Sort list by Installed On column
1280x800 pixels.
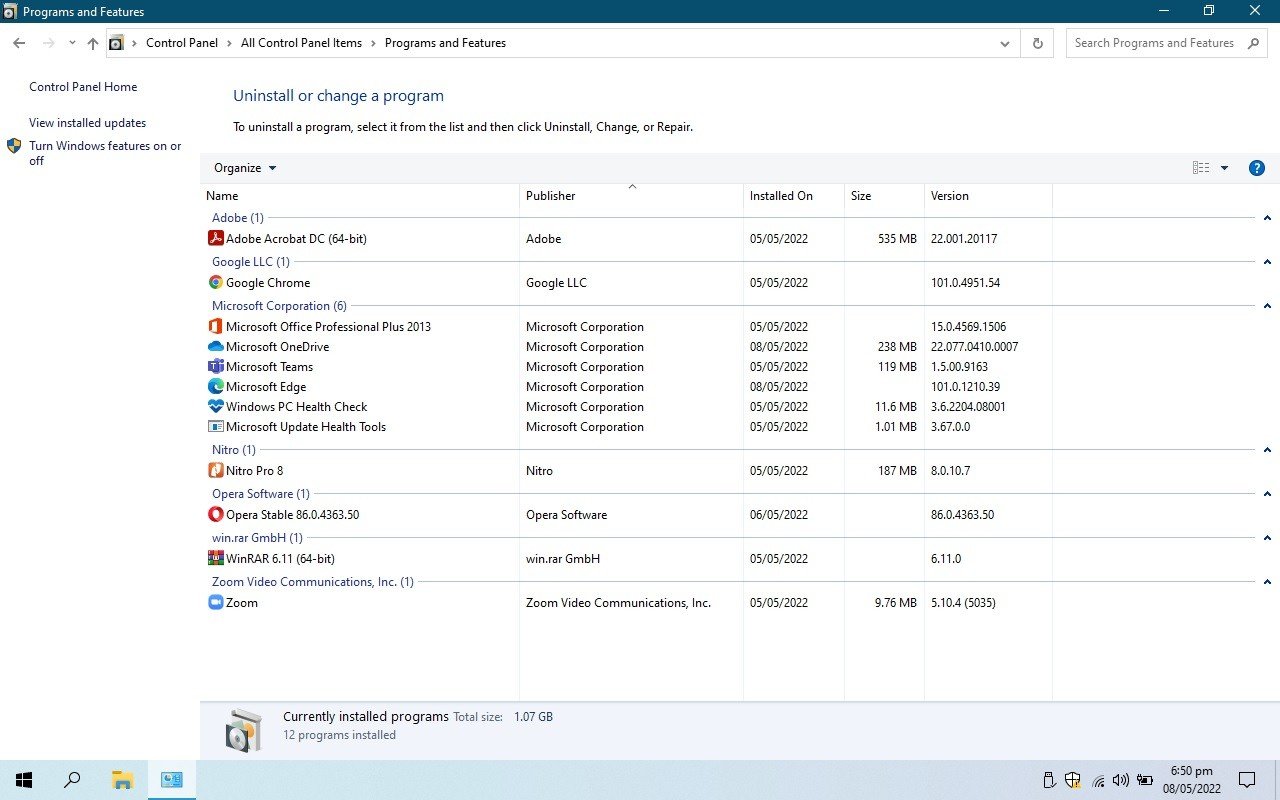tap(781, 196)
